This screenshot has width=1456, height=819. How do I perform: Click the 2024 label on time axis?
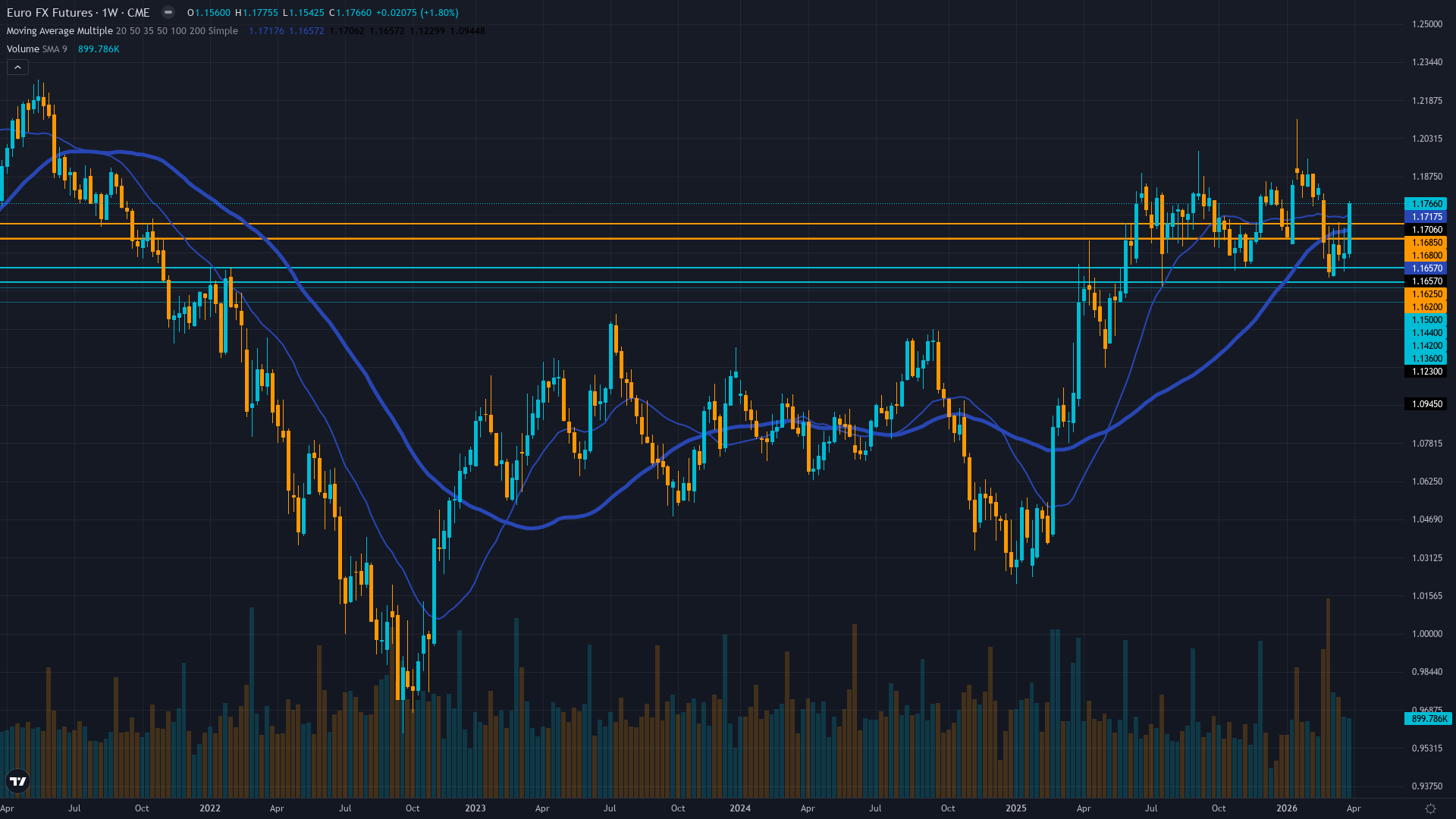[740, 808]
